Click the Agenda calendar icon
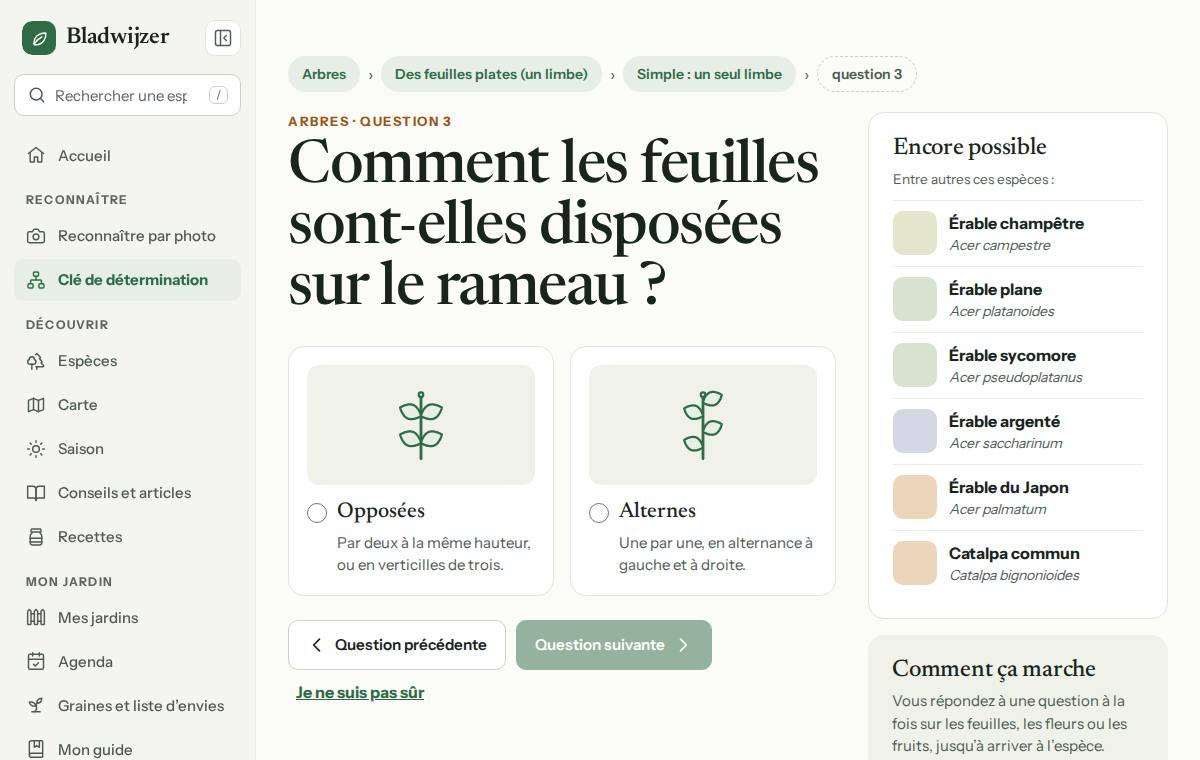 click(x=36, y=662)
